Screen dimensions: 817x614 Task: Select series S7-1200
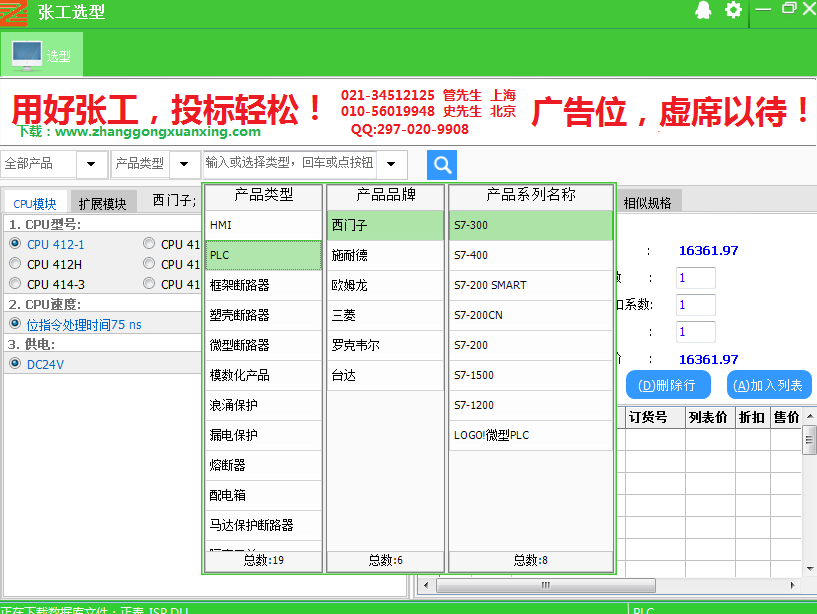coord(531,405)
